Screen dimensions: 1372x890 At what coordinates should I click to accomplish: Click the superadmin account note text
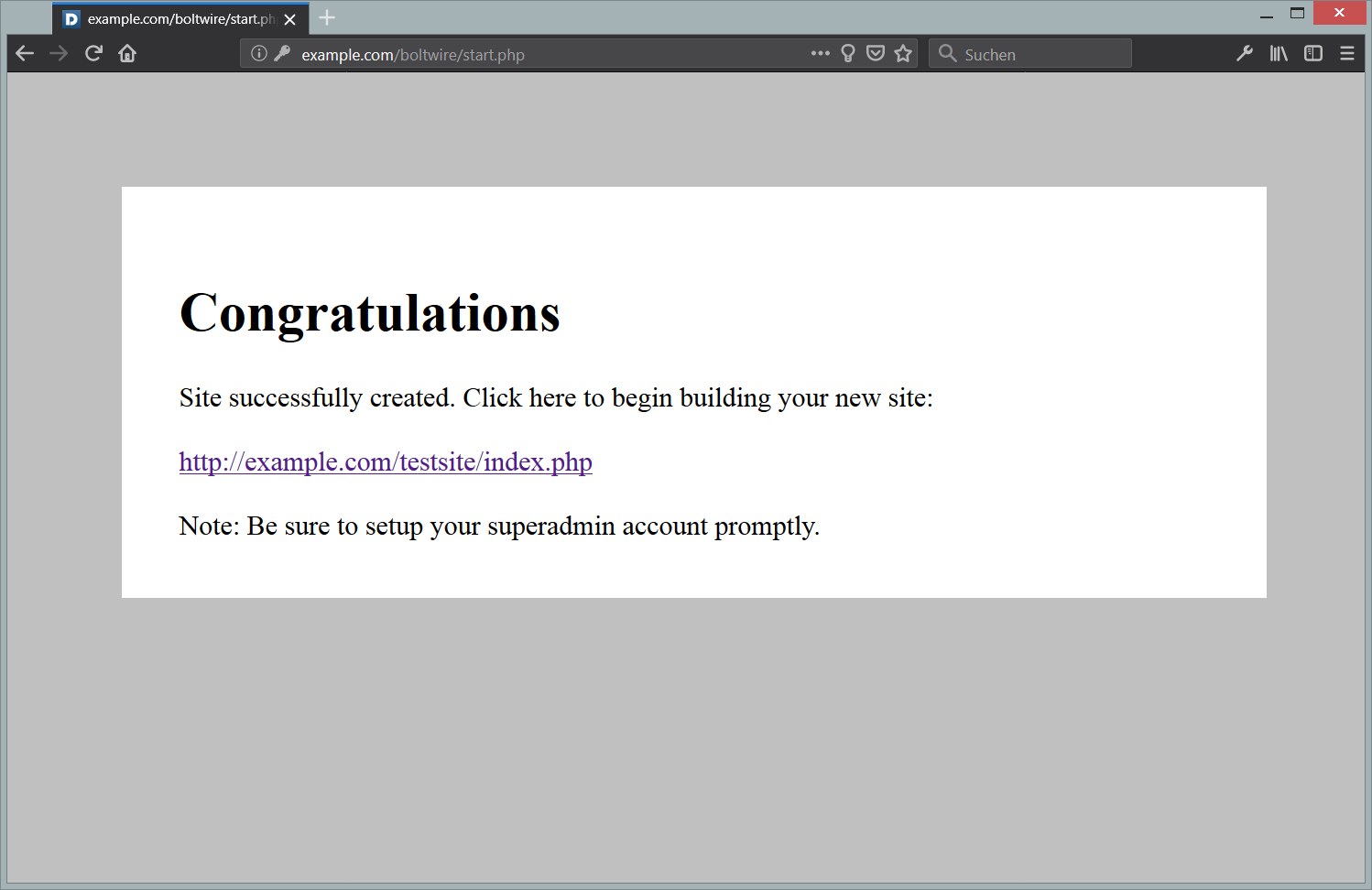499,526
